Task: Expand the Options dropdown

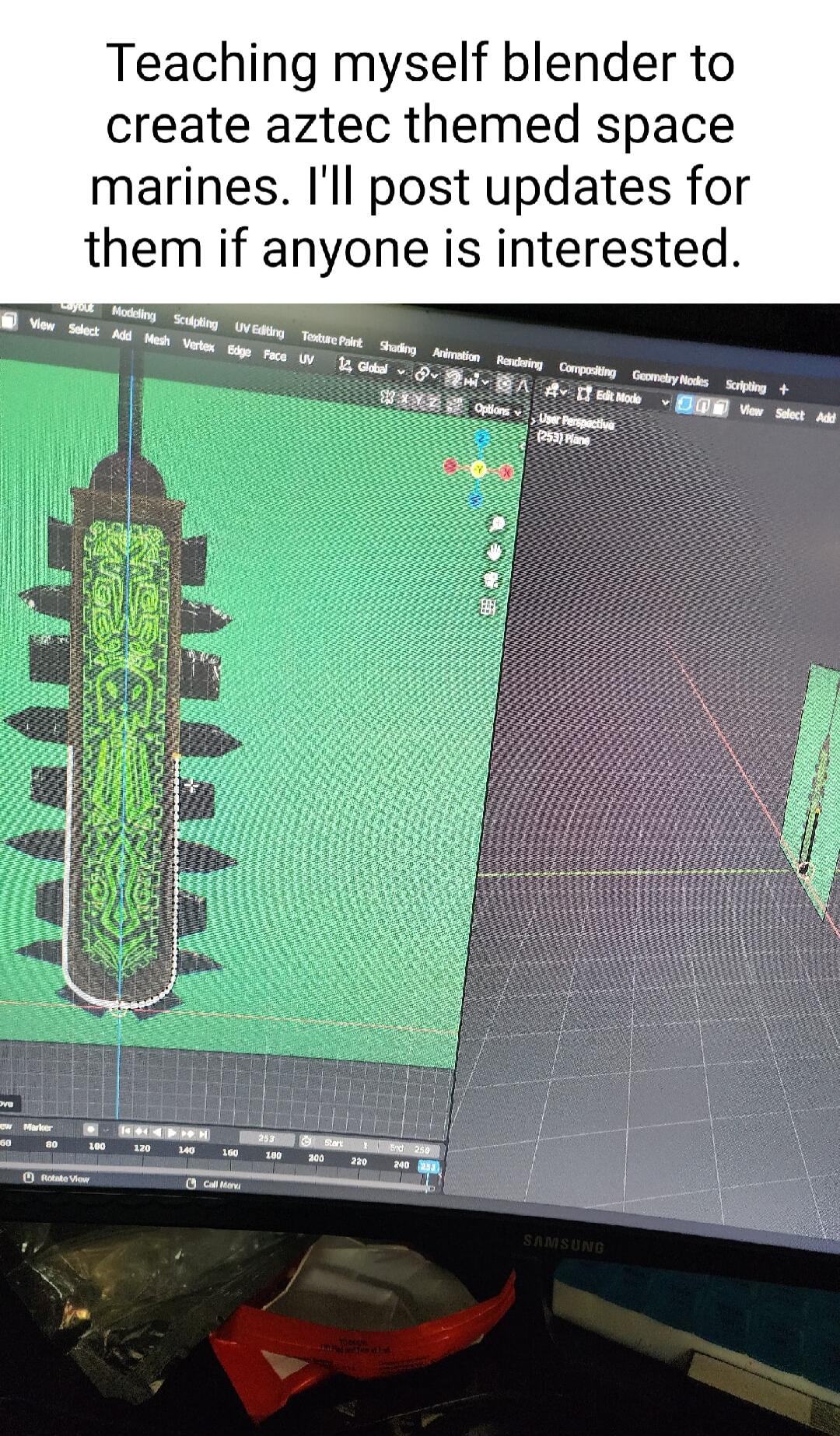Action: point(498,410)
